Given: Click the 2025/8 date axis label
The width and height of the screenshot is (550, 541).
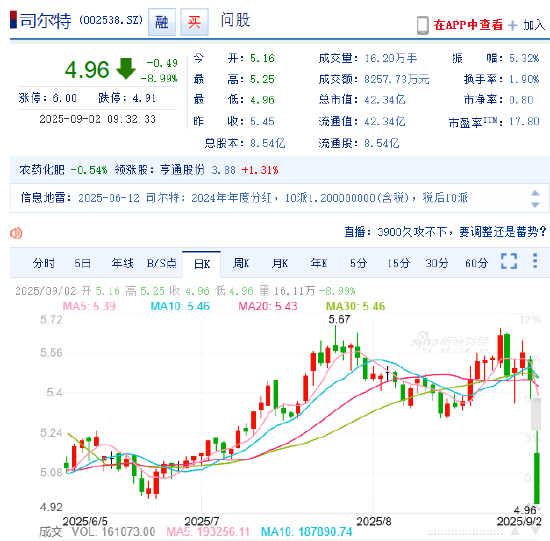Looking at the screenshot, I should [374, 521].
